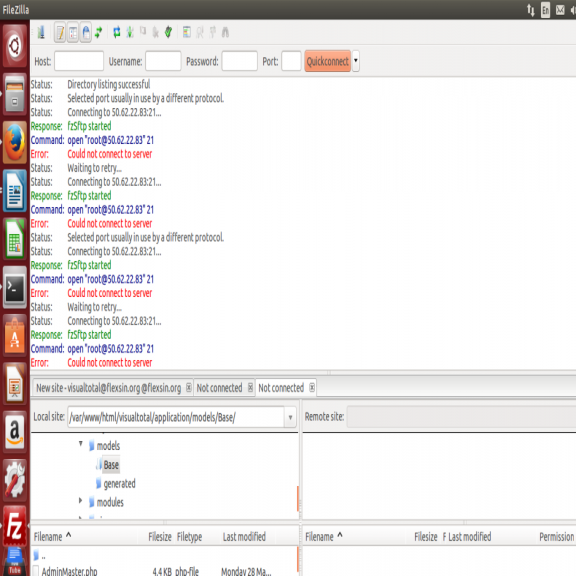Select the modules folder in local tree
Screen dimensions: 576x576
110,502
